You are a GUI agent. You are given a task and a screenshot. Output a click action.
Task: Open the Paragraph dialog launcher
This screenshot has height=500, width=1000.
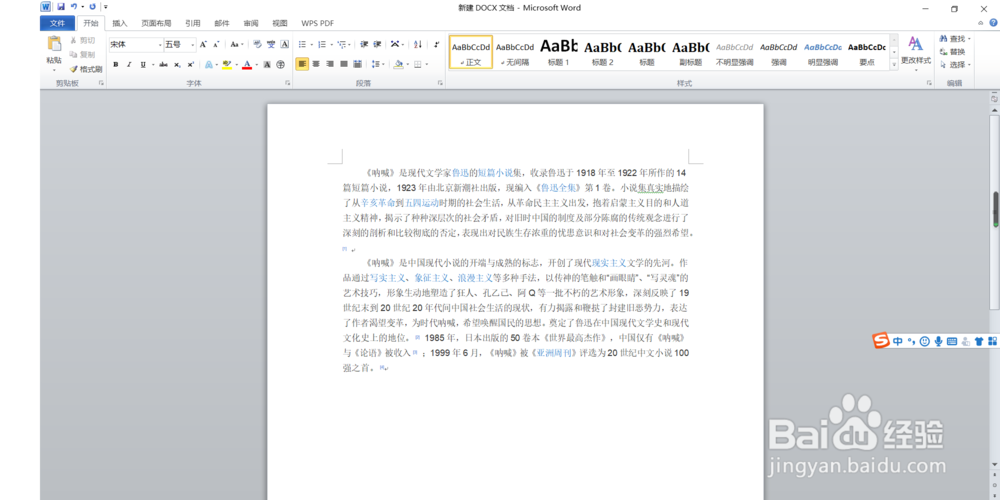(x=440, y=83)
